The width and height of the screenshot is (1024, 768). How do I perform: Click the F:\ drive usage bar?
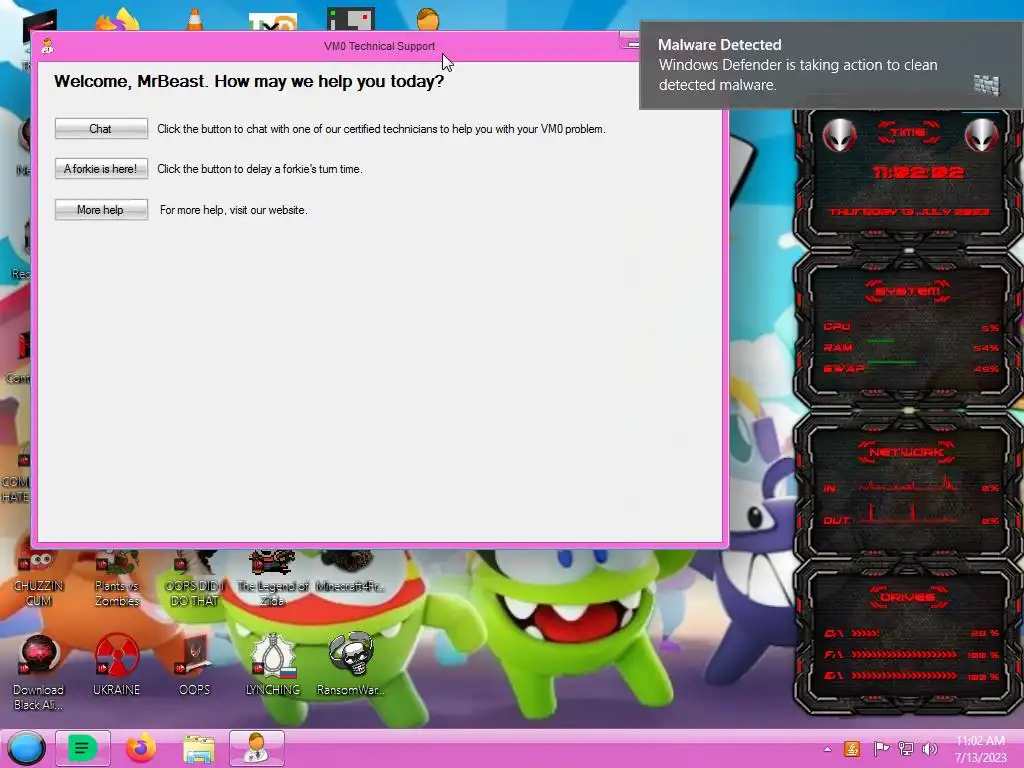tap(911, 654)
